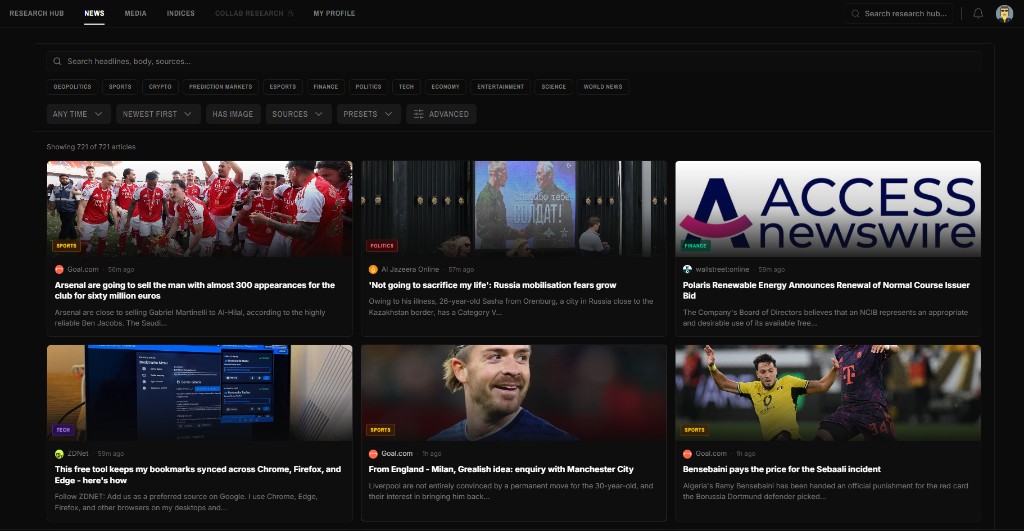Switch to the Media tab
Image resolution: width=1024 pixels, height=531 pixels.
pyautogui.click(x=135, y=13)
